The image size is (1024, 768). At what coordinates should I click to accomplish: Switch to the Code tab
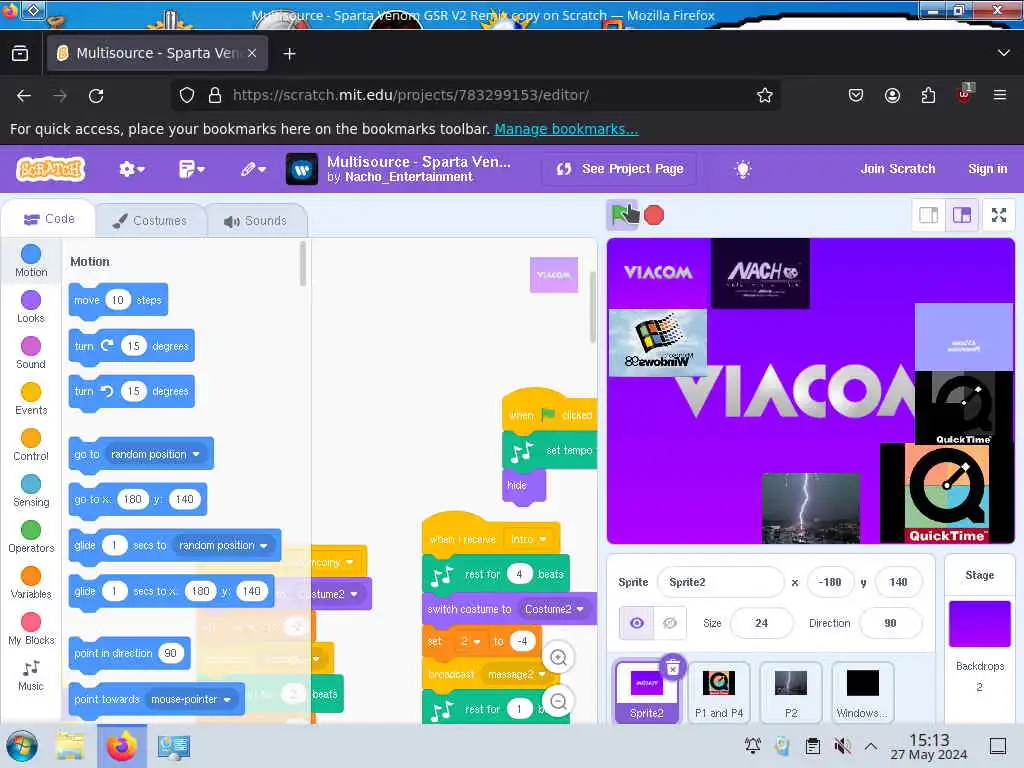tap(49, 219)
